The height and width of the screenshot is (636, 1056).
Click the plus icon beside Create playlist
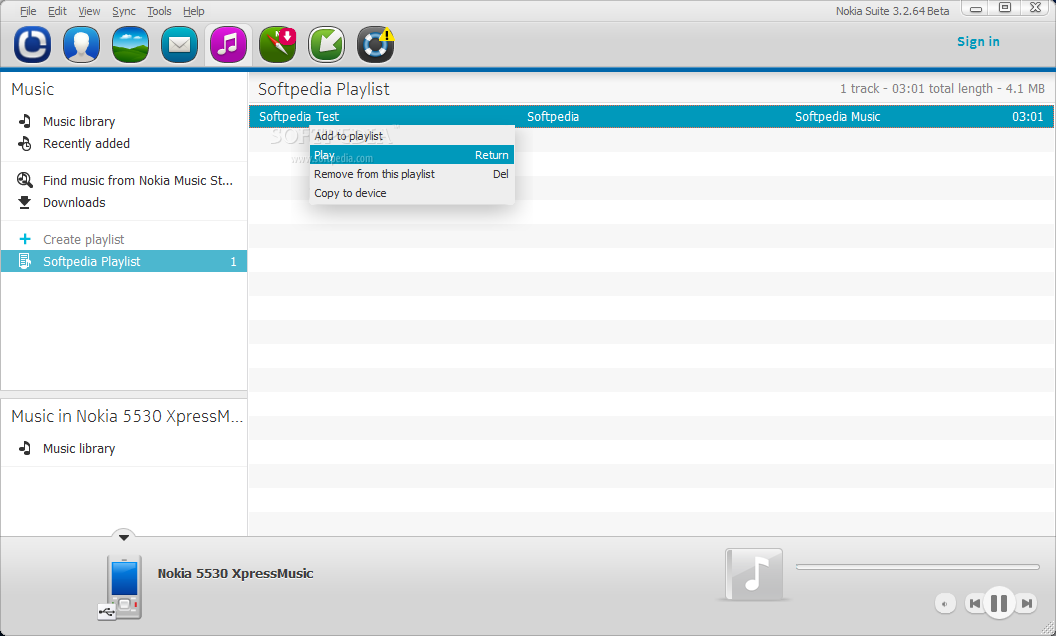coord(25,239)
